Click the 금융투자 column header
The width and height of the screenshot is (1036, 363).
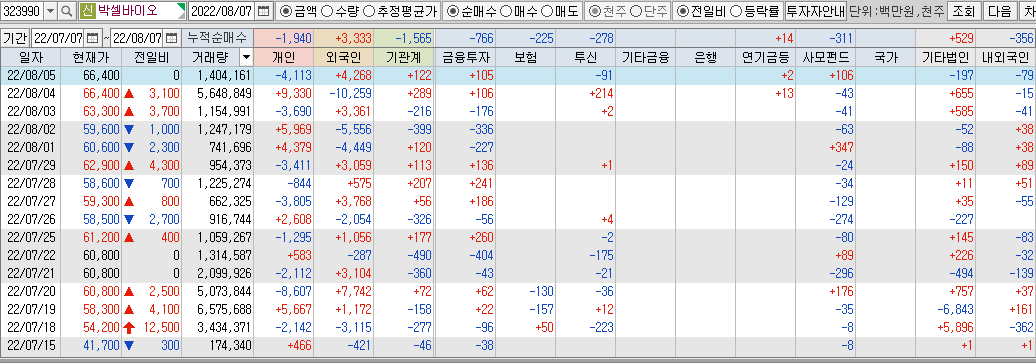coord(465,58)
